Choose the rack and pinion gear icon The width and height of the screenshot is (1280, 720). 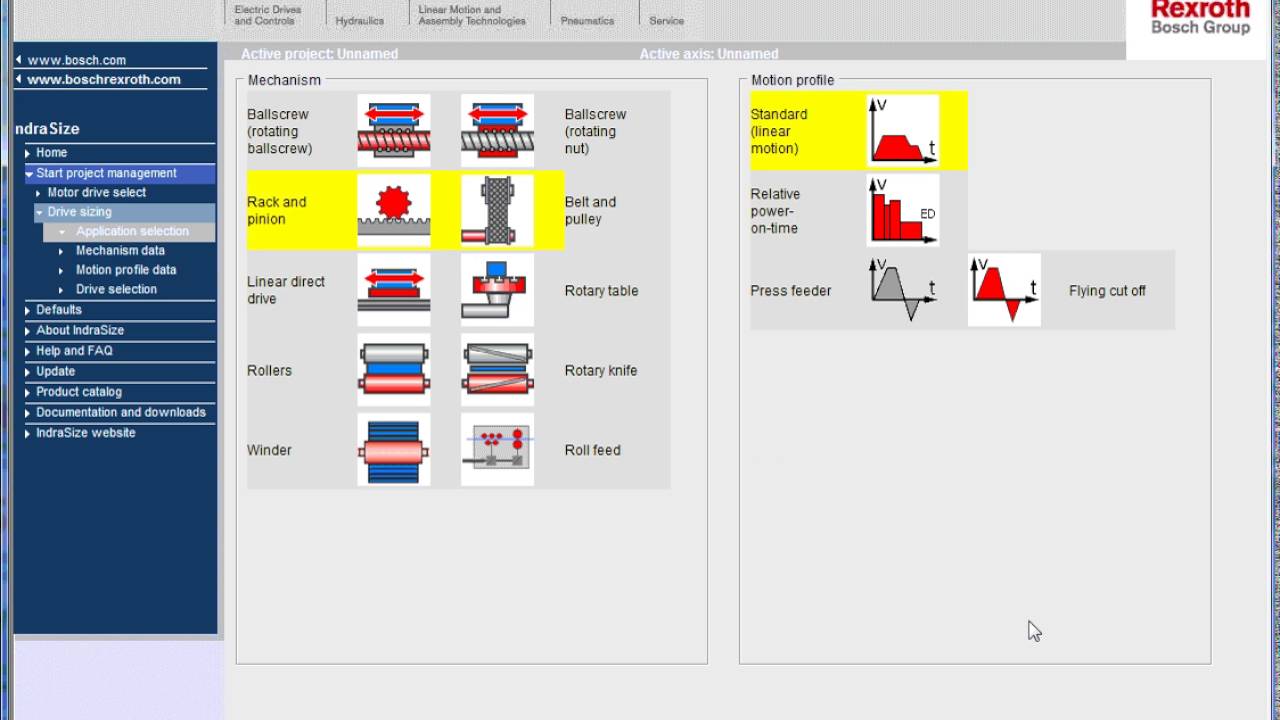tap(394, 210)
